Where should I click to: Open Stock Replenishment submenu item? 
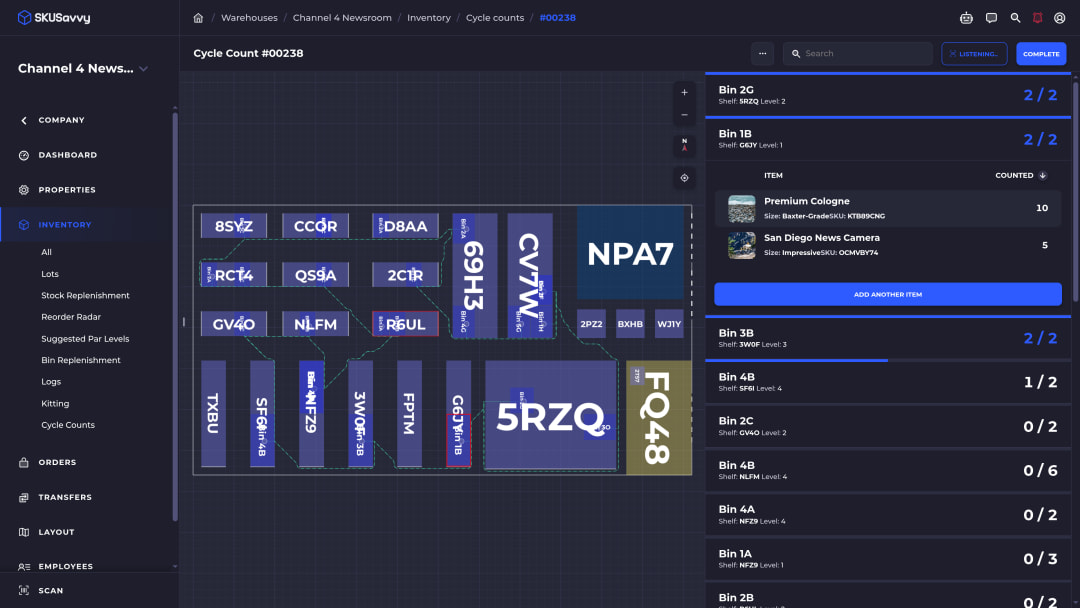coord(85,295)
